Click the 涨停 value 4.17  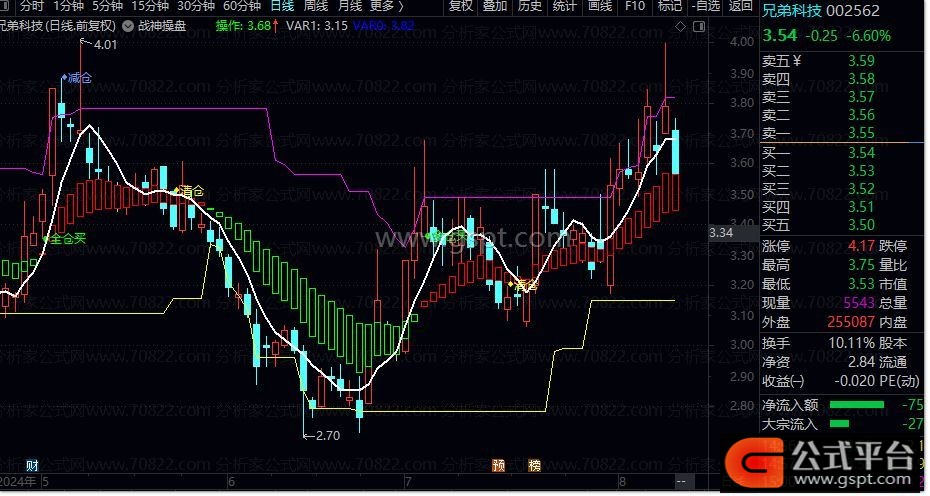coord(861,246)
